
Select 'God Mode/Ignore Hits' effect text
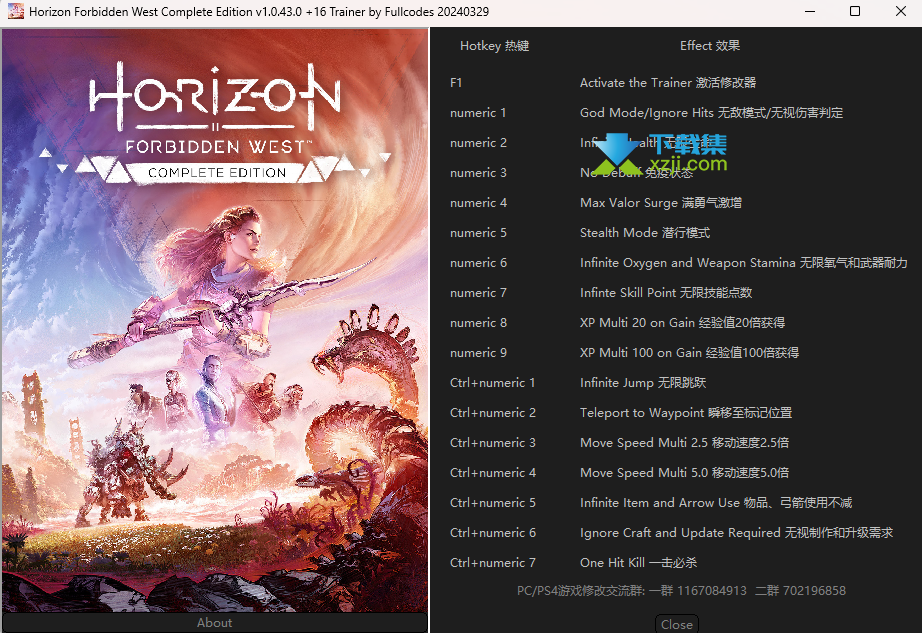tap(646, 113)
